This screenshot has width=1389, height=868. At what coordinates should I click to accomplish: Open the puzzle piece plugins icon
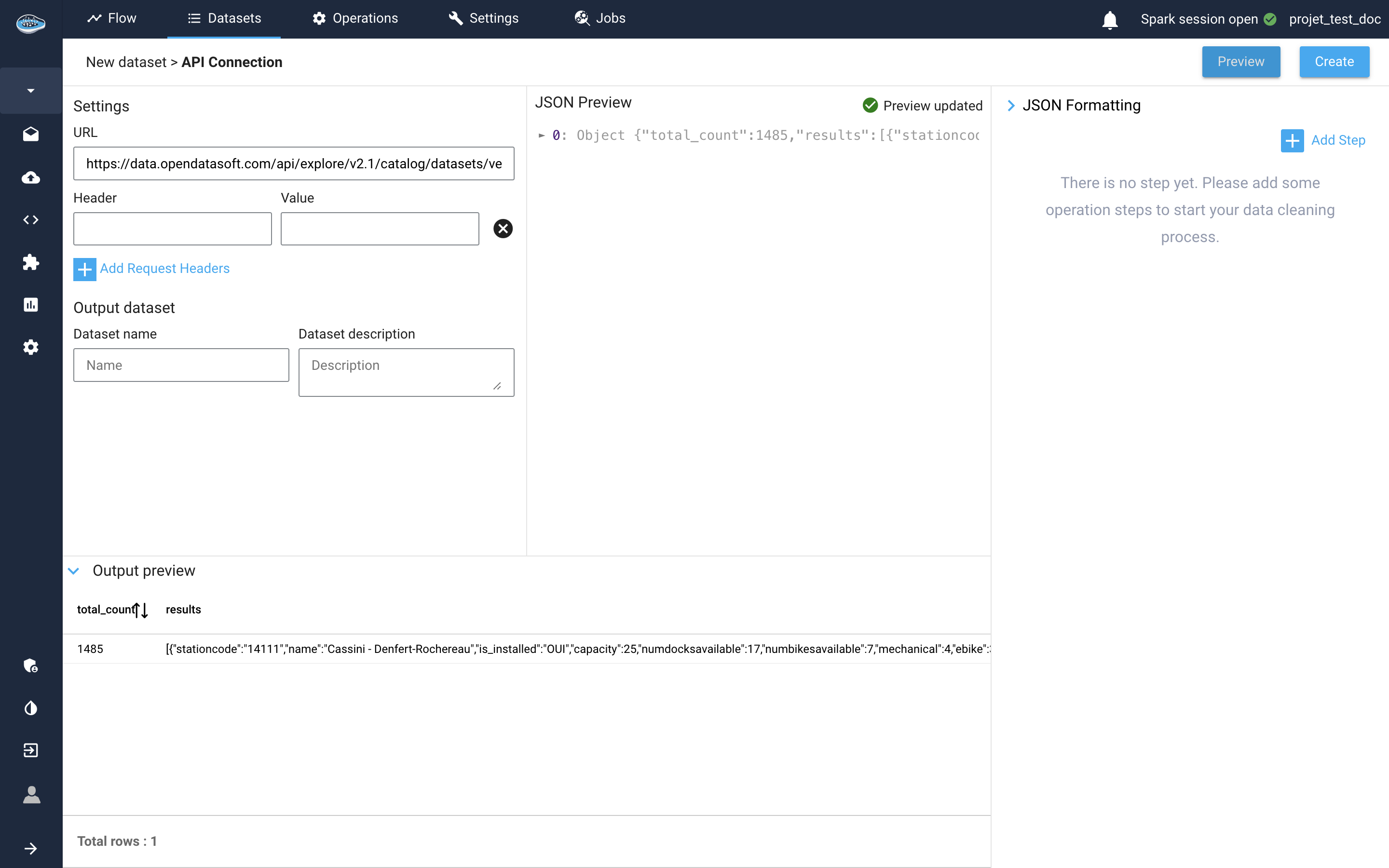(x=31, y=262)
